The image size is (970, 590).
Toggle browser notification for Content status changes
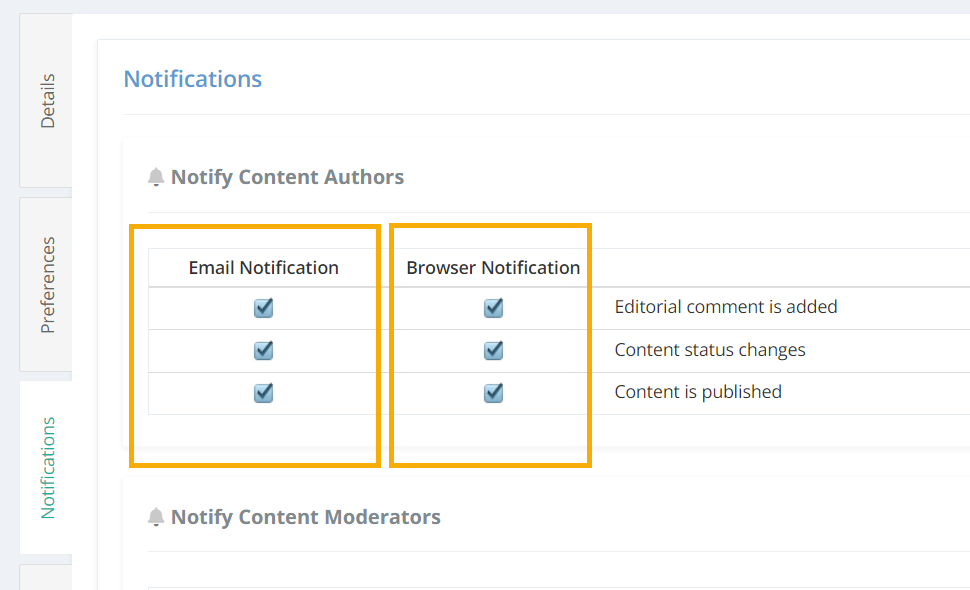[493, 350]
